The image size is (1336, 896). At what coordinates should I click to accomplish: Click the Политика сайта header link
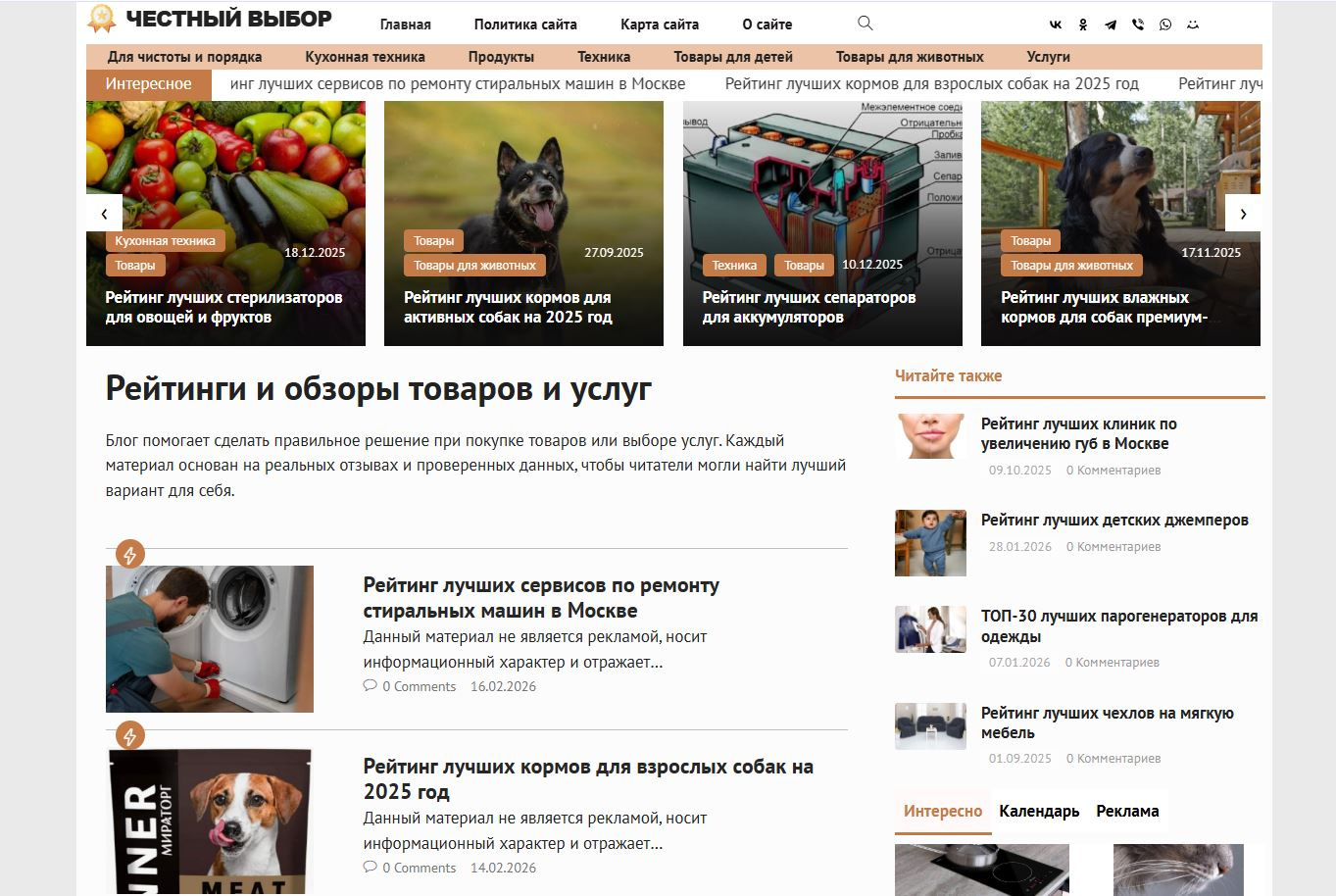pos(525,25)
